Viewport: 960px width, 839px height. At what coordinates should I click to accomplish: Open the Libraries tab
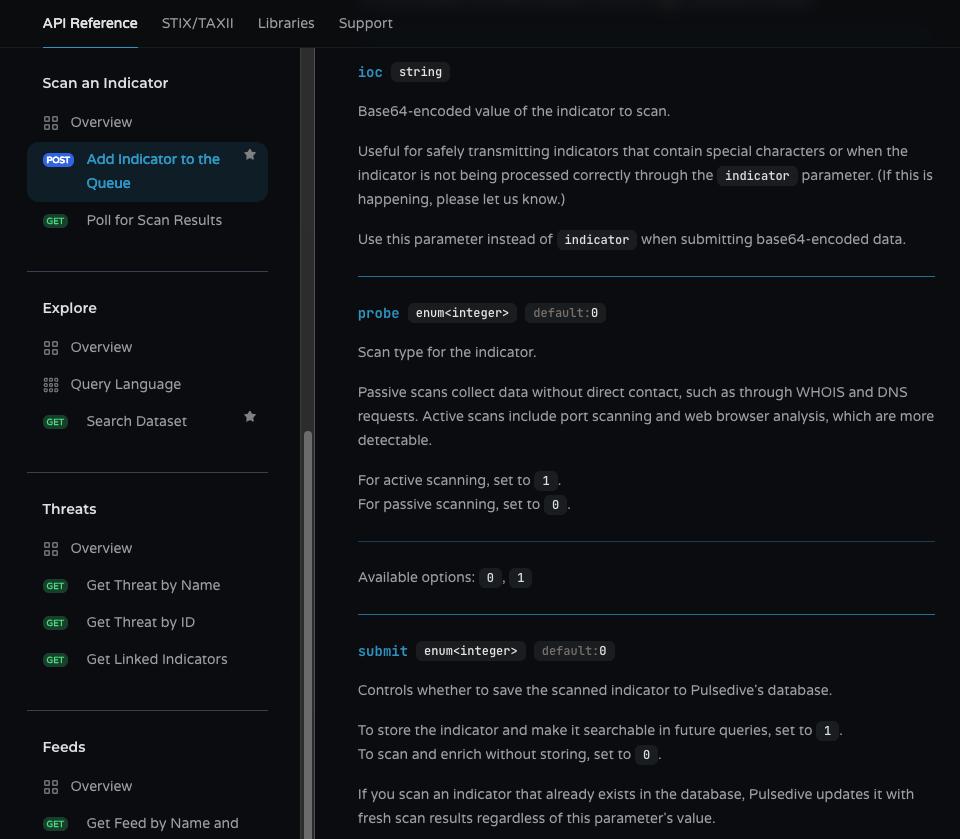click(286, 23)
